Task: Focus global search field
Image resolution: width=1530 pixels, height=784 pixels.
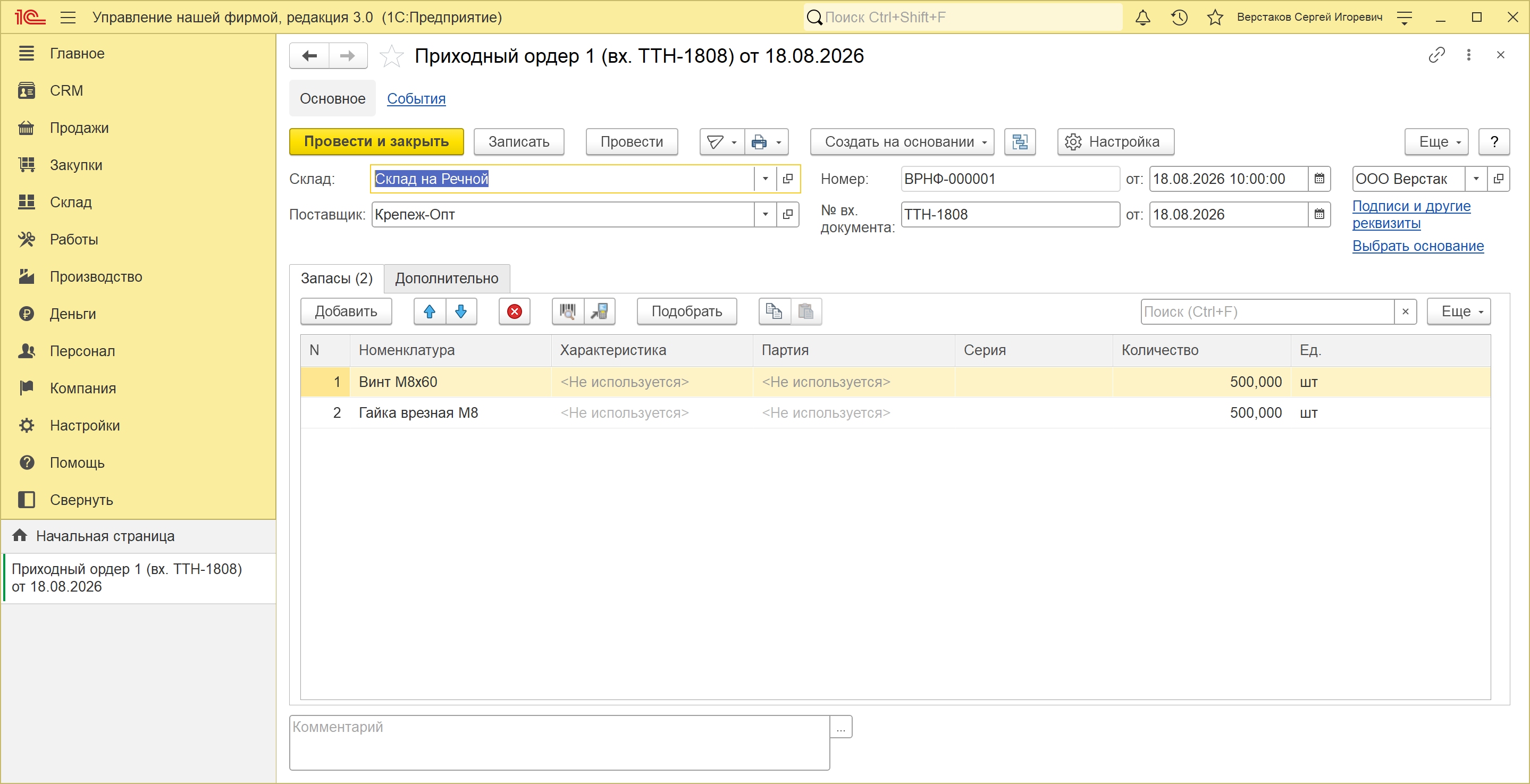Action: [x=963, y=17]
